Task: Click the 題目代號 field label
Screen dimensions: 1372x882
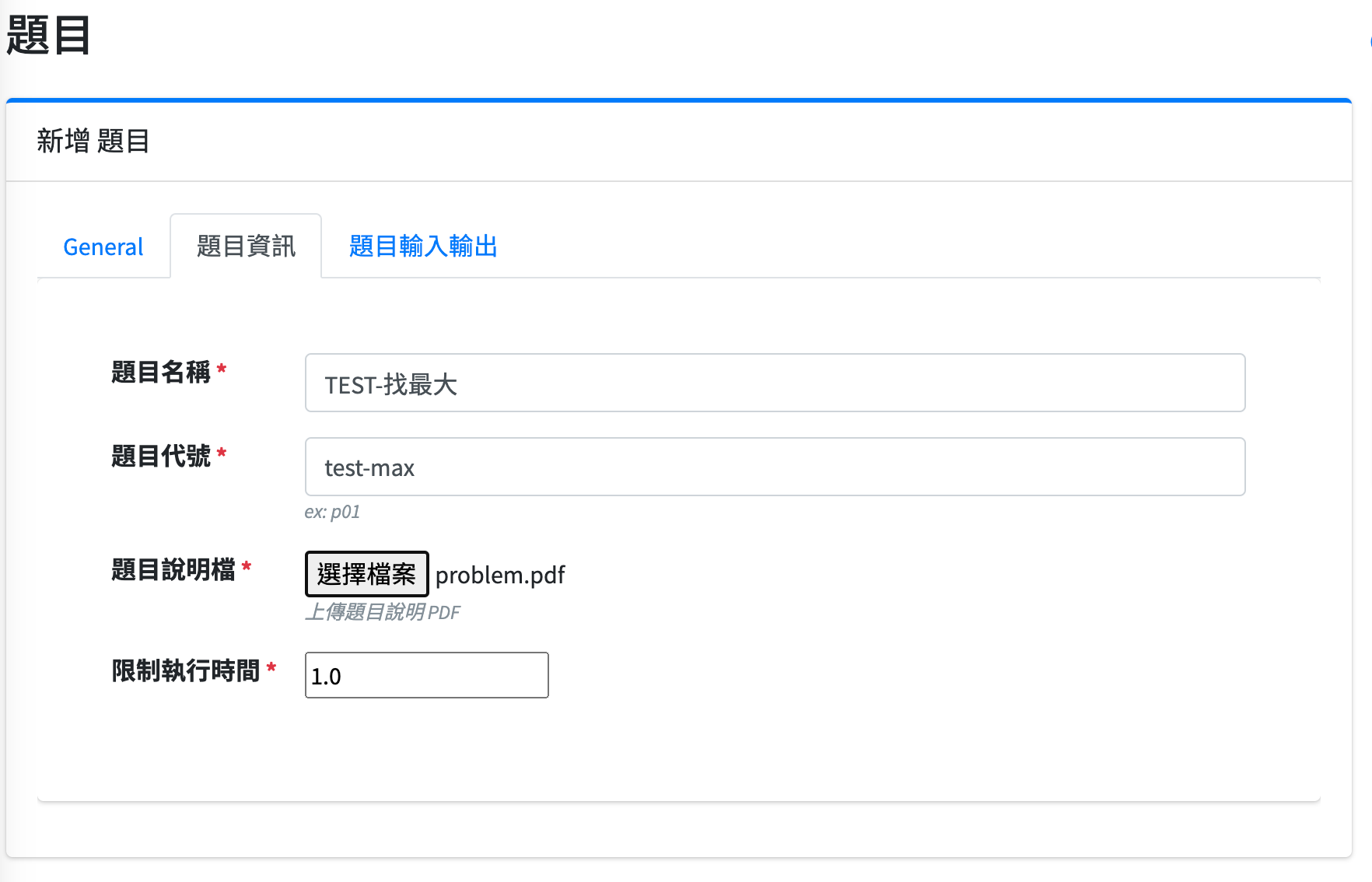Action: click(x=161, y=456)
